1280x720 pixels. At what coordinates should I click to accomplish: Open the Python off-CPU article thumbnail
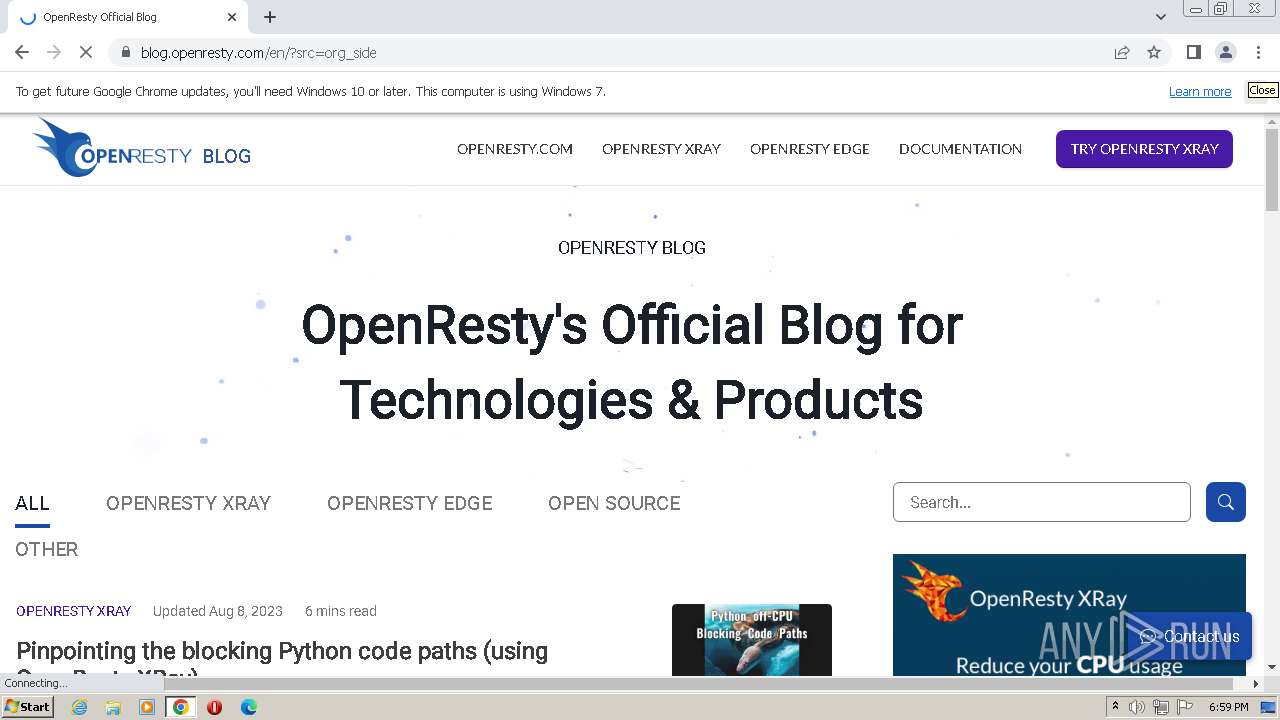[752, 640]
